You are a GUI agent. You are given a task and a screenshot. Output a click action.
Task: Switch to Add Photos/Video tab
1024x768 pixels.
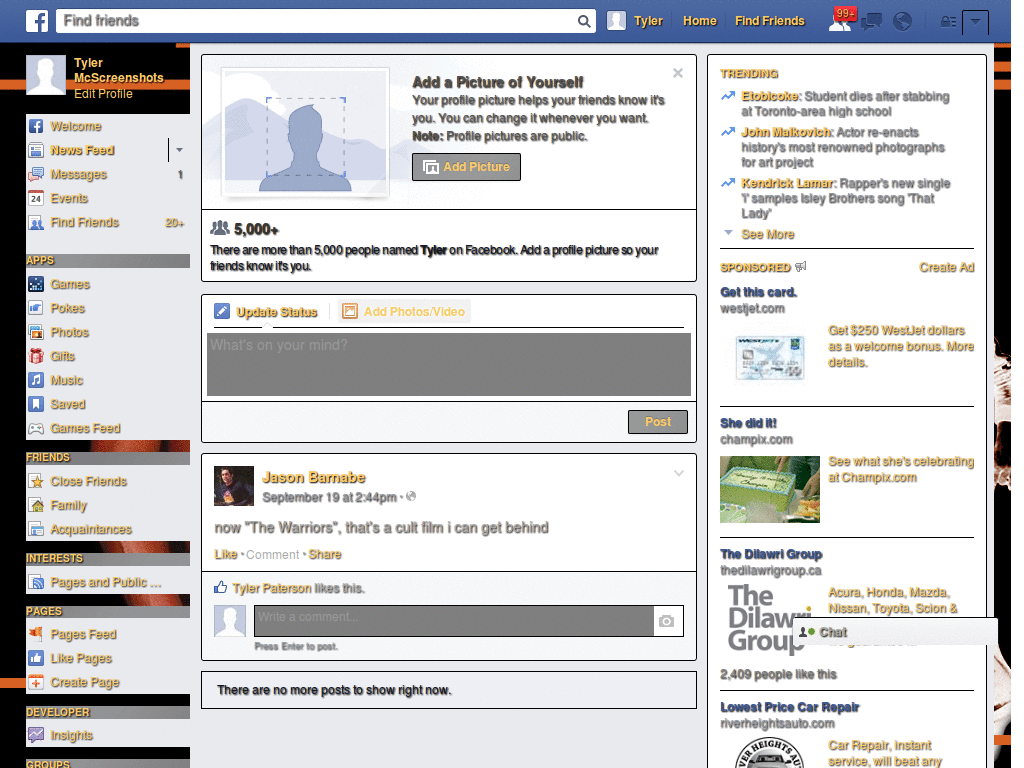tap(404, 312)
